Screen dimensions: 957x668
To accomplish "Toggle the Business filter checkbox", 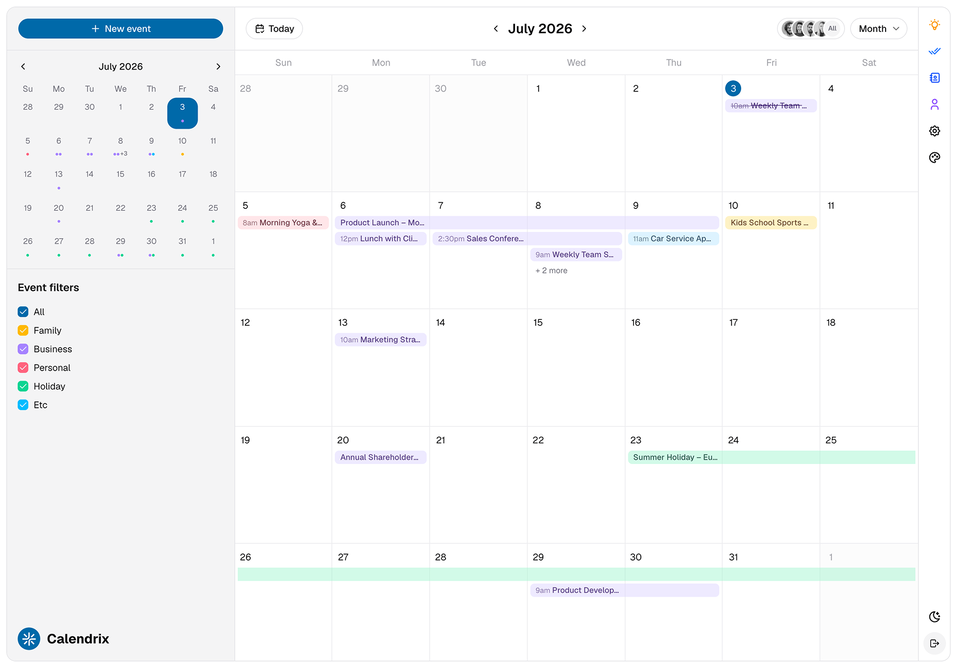I will pos(23,349).
